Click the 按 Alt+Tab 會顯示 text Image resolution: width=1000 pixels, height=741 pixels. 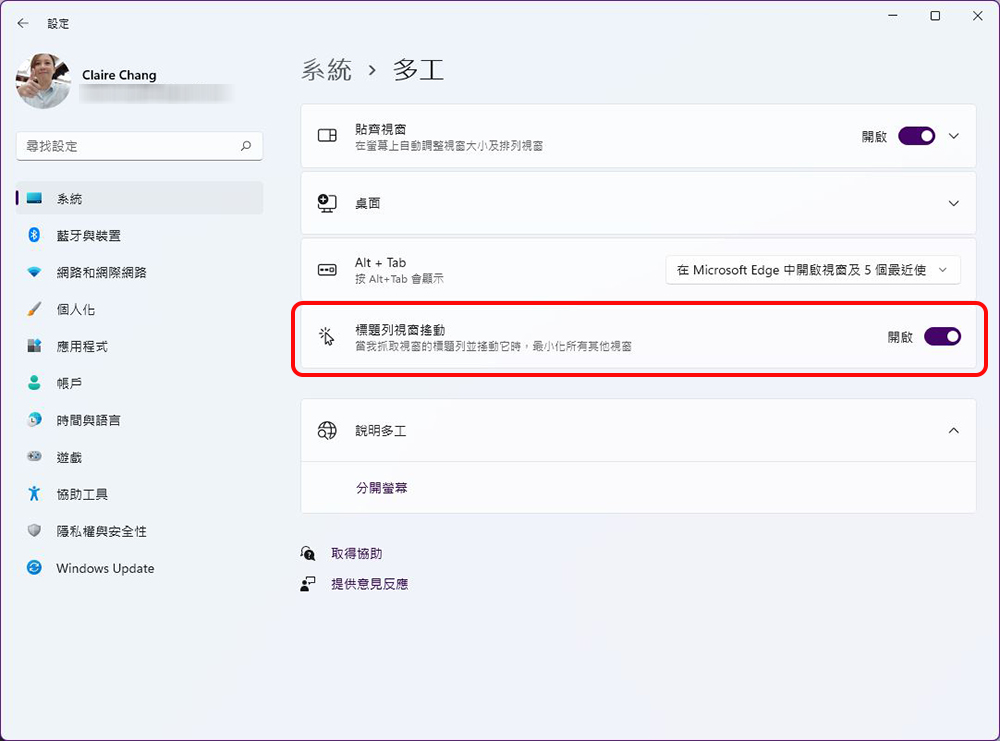click(399, 279)
